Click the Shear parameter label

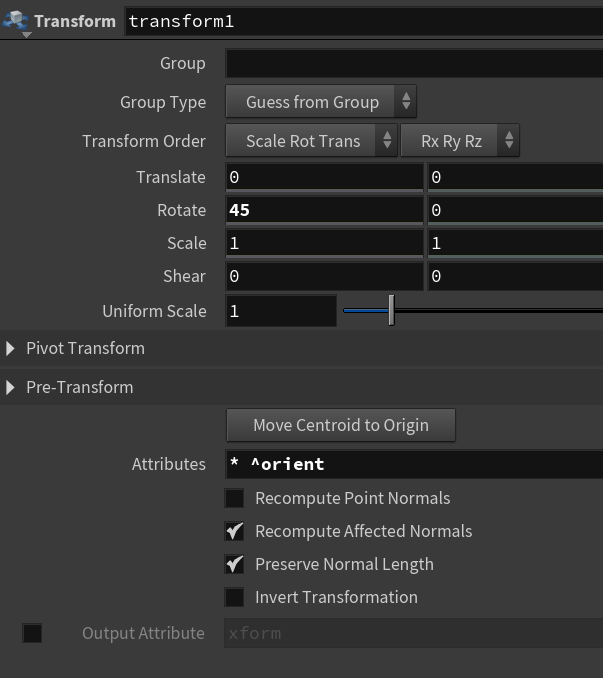pyautogui.click(x=185, y=276)
